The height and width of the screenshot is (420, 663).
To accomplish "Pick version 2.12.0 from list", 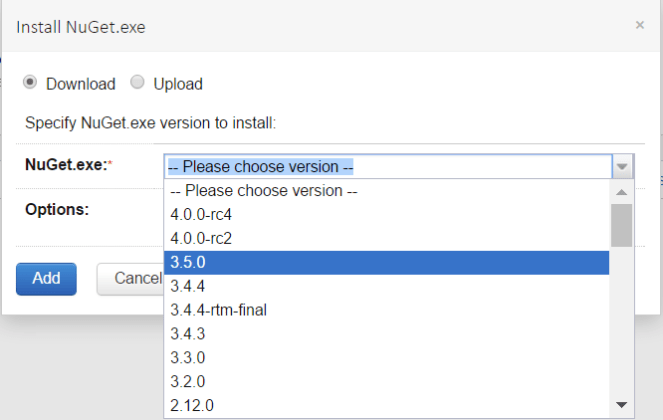I will tap(192, 405).
